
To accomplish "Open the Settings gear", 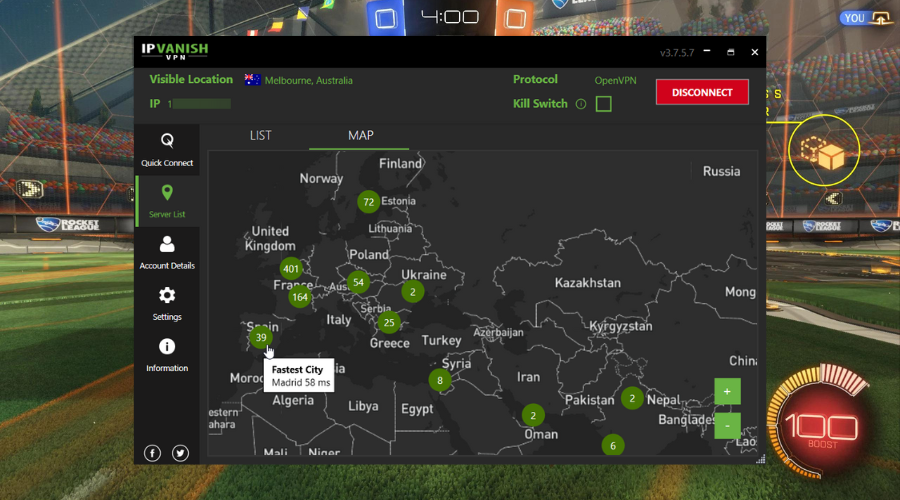I will point(167,302).
